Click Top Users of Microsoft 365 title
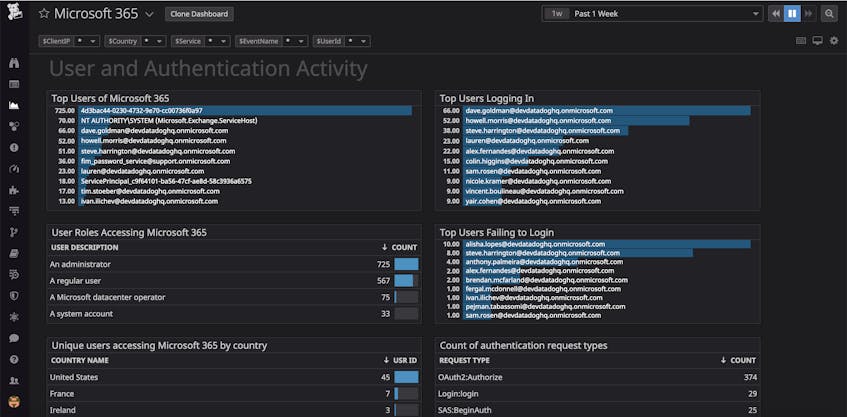Screen dimensions: 847x417 [x=110, y=98]
